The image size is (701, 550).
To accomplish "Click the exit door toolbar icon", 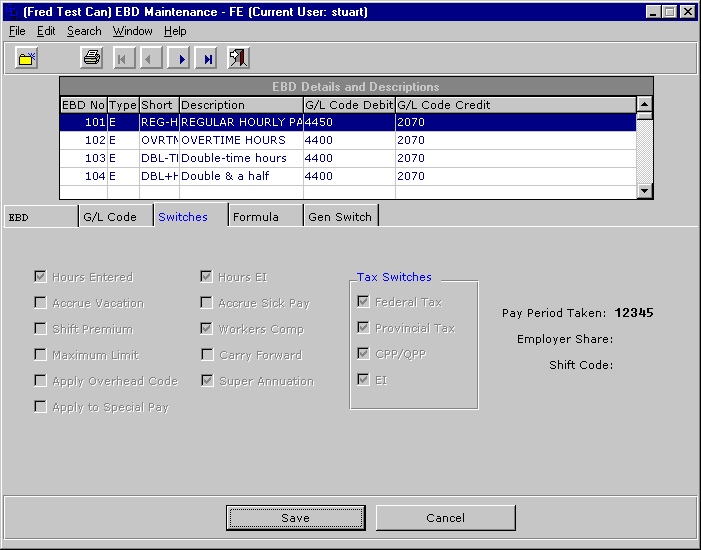I will pos(238,59).
